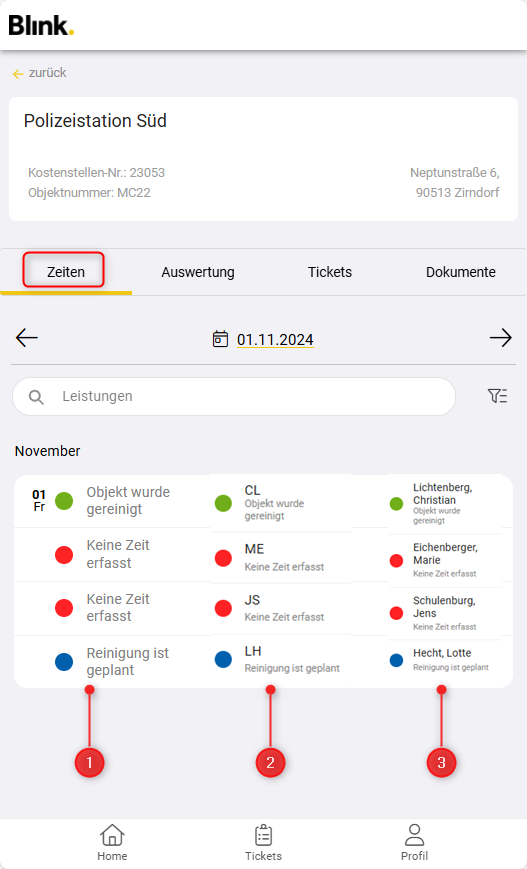
Task: Open the Hecht, Lotte planned cleaning entry
Action: pos(446,660)
